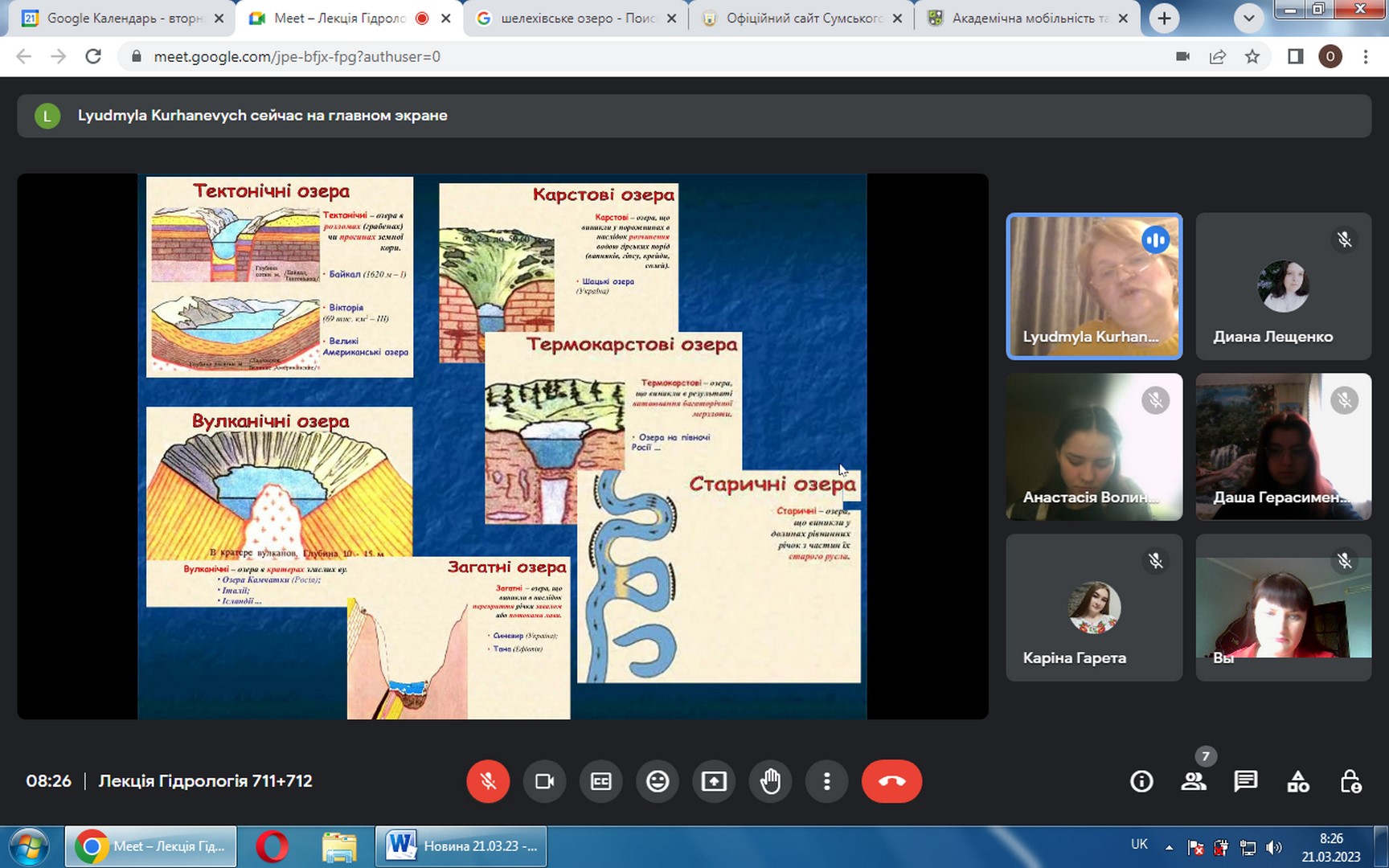Unmute the microphone in the call toolbar
This screenshot has height=868, width=1389.
(x=488, y=781)
